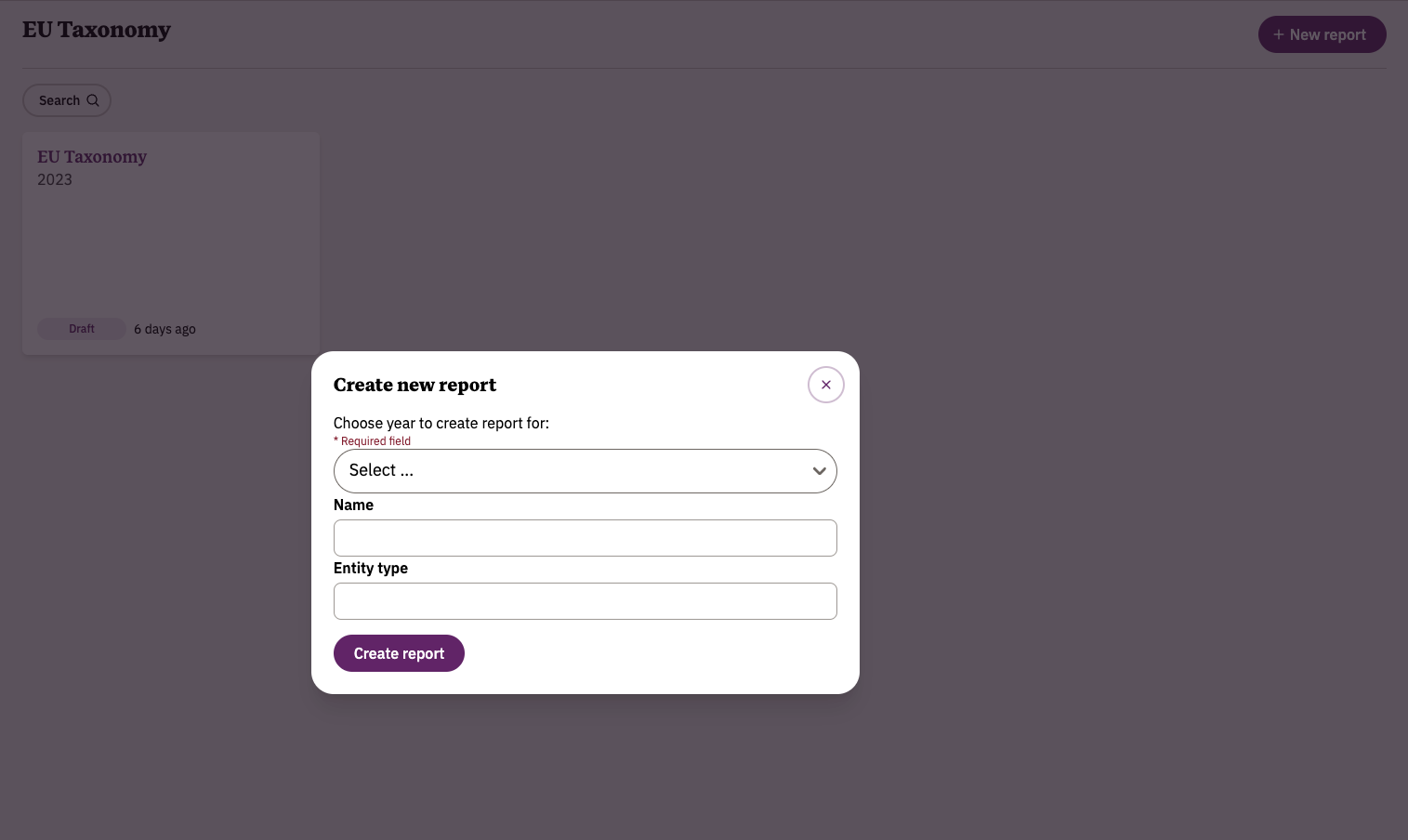Click the Create new report dialog heading
The width and height of the screenshot is (1408, 840).
pyautogui.click(x=415, y=385)
